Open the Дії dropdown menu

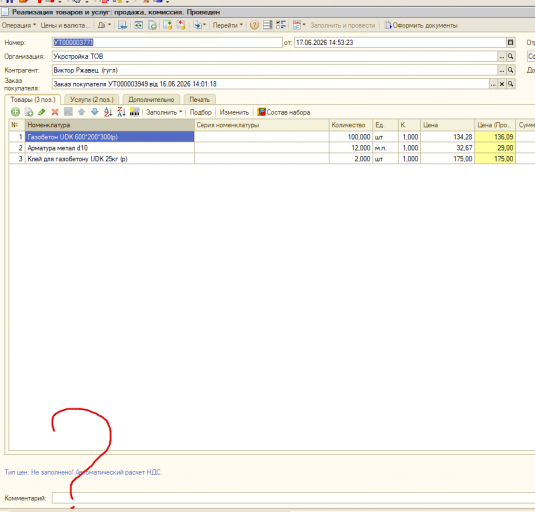tap(104, 25)
